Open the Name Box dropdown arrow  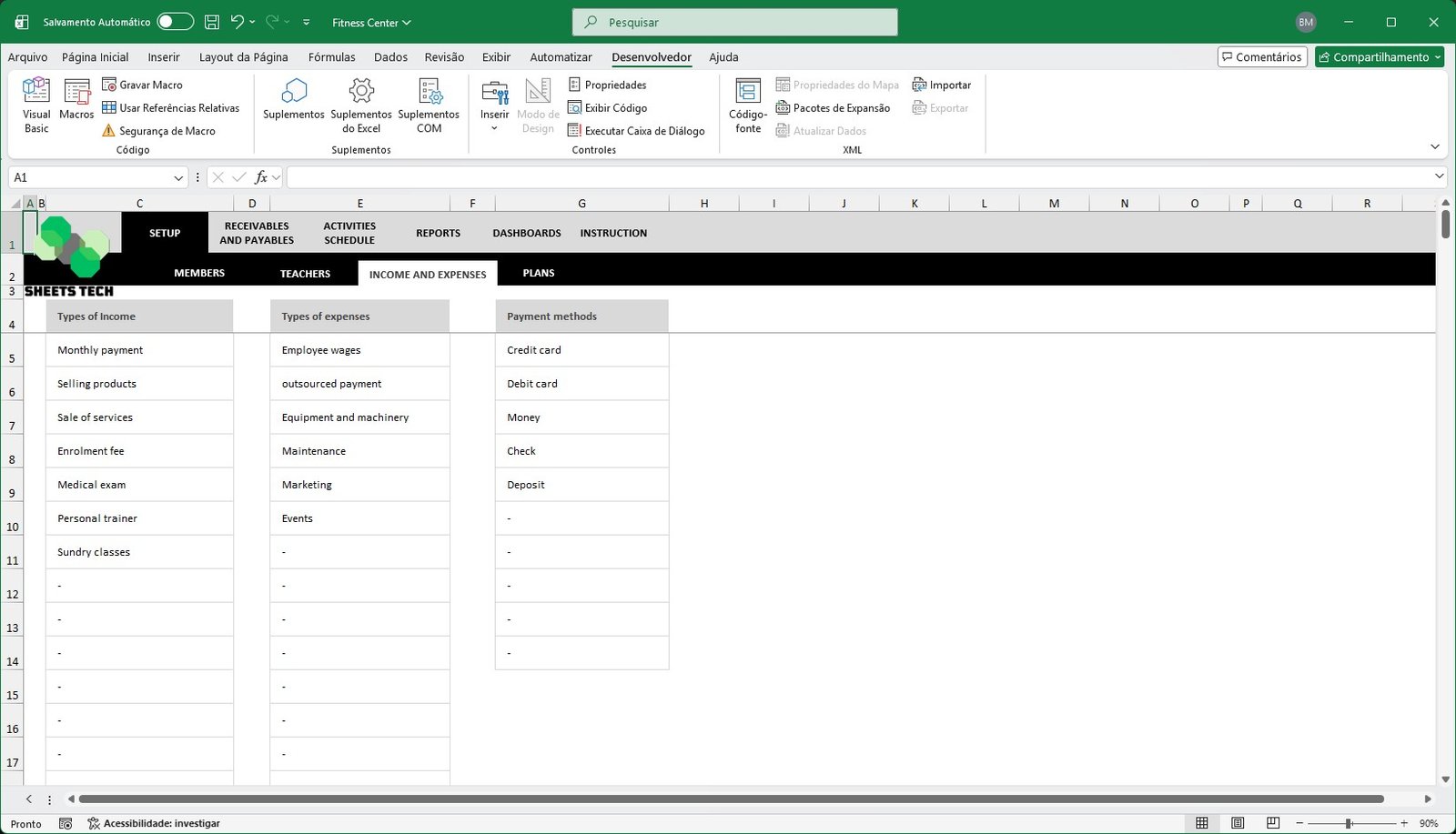(178, 178)
